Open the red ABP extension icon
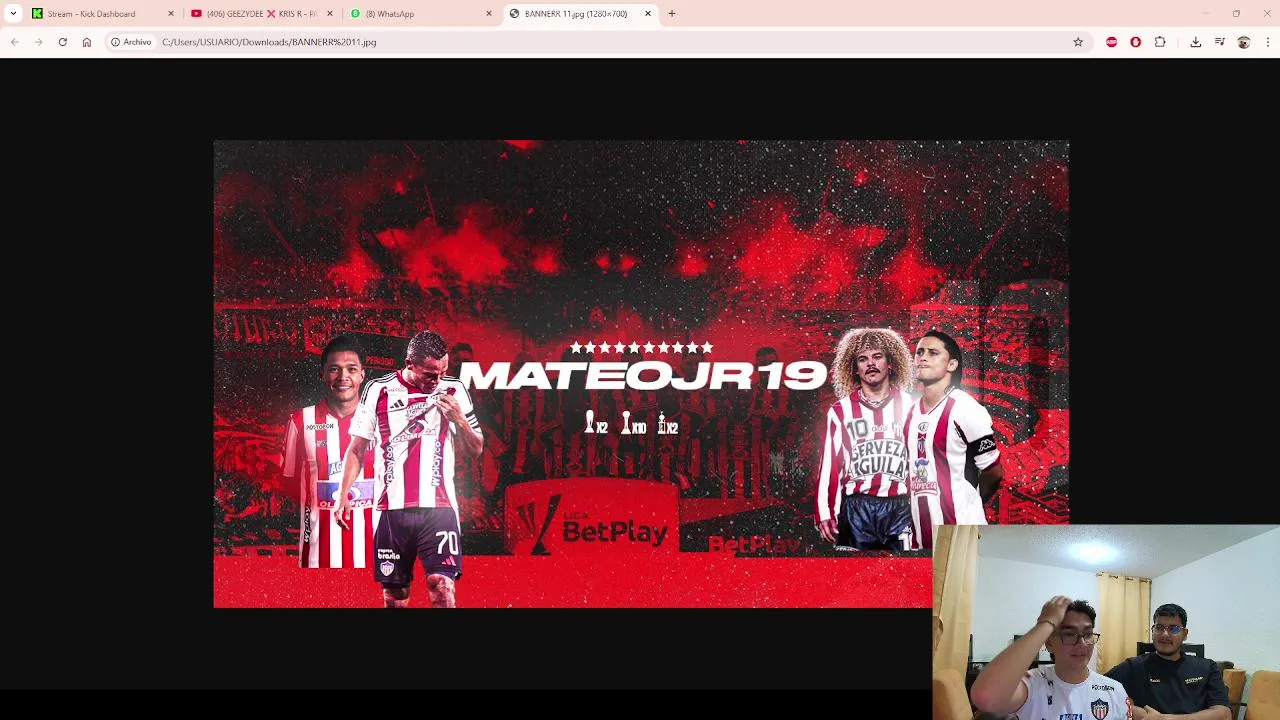The width and height of the screenshot is (1280, 720). [1111, 42]
